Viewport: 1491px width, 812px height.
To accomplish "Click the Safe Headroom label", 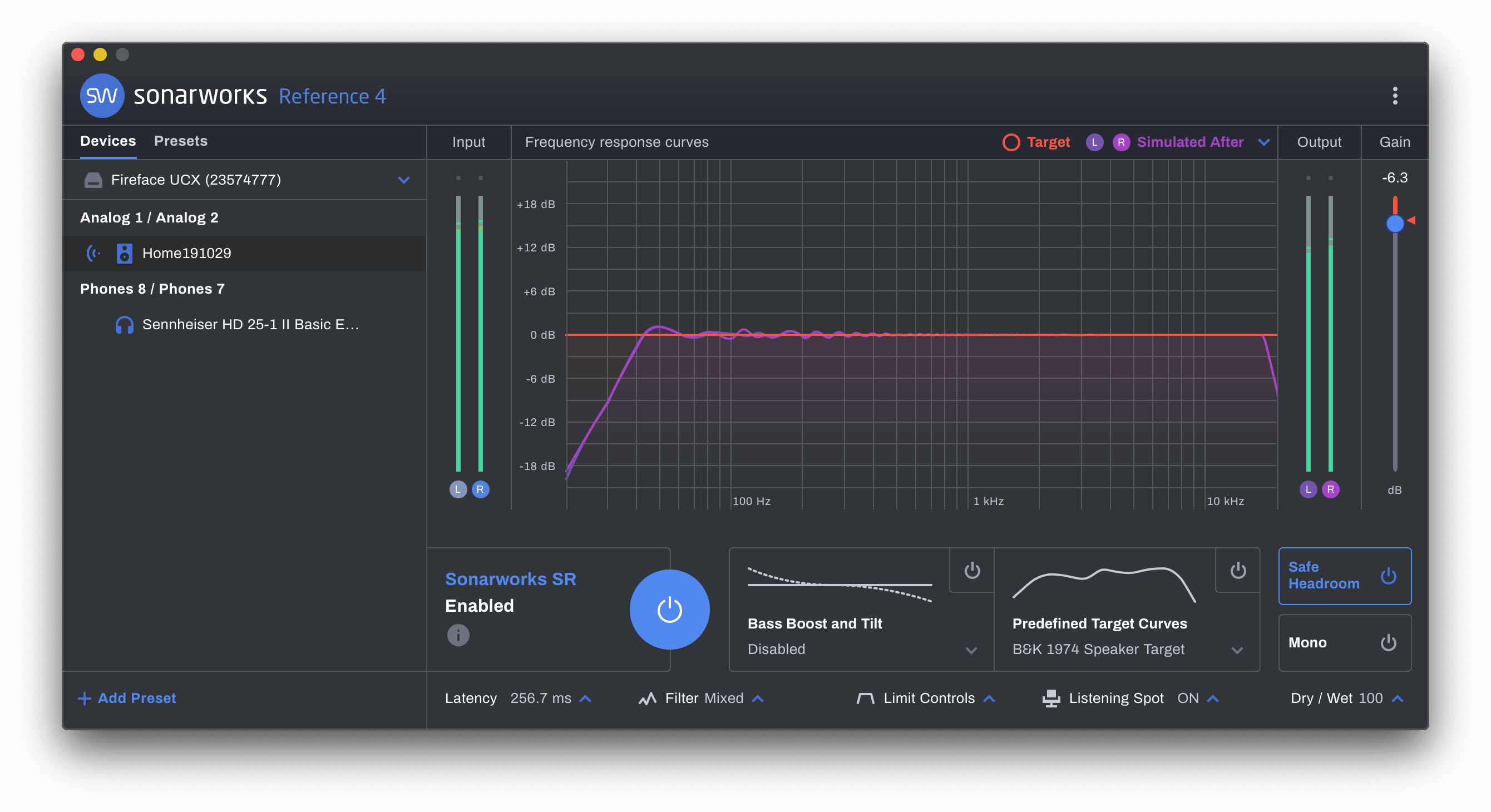I will (1323, 575).
